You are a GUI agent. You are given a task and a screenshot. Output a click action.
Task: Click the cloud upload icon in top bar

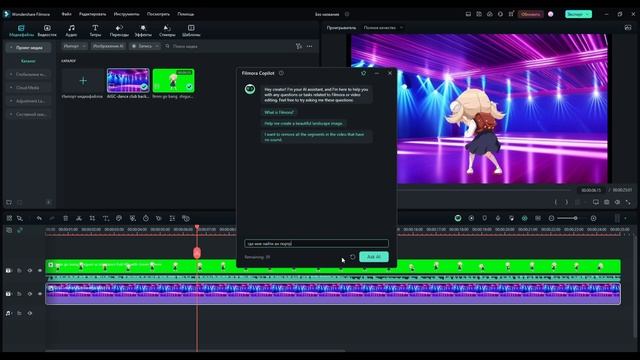point(489,14)
